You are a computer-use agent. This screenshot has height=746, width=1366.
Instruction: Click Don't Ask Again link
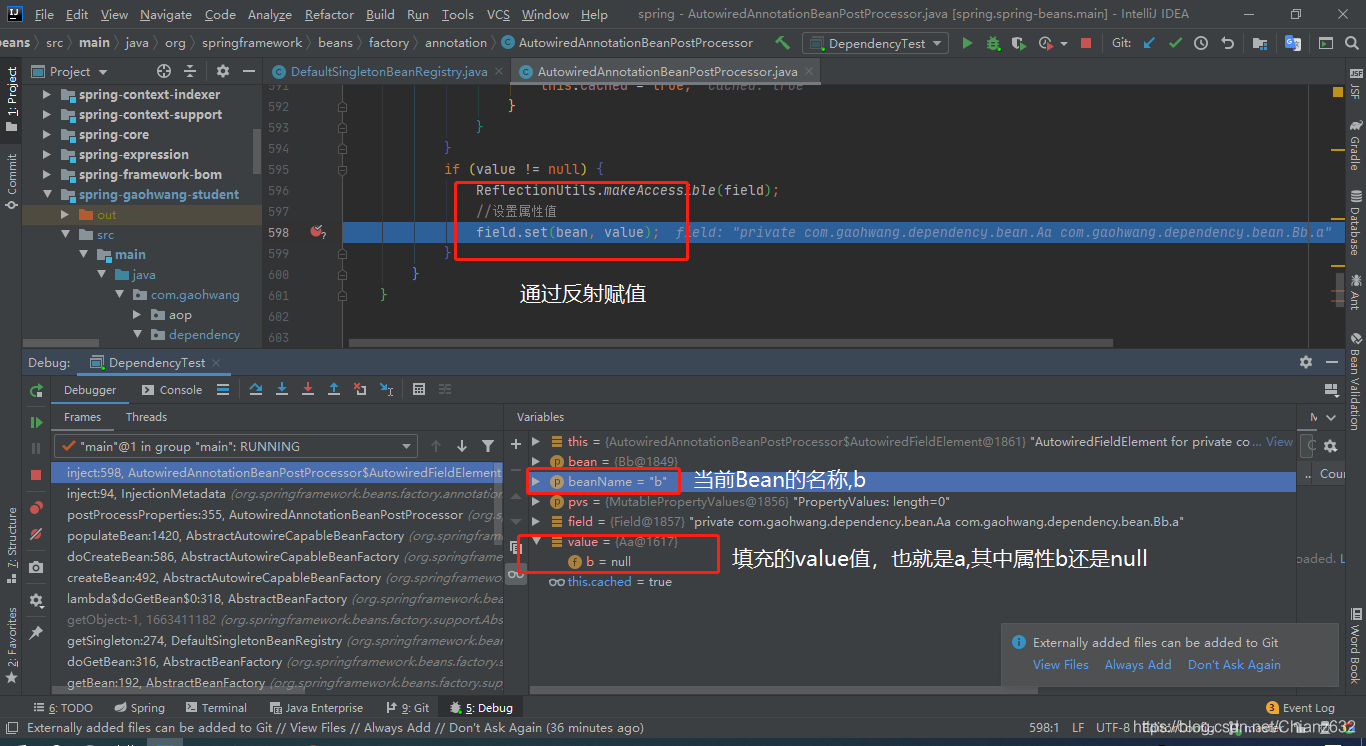[x=1234, y=664]
